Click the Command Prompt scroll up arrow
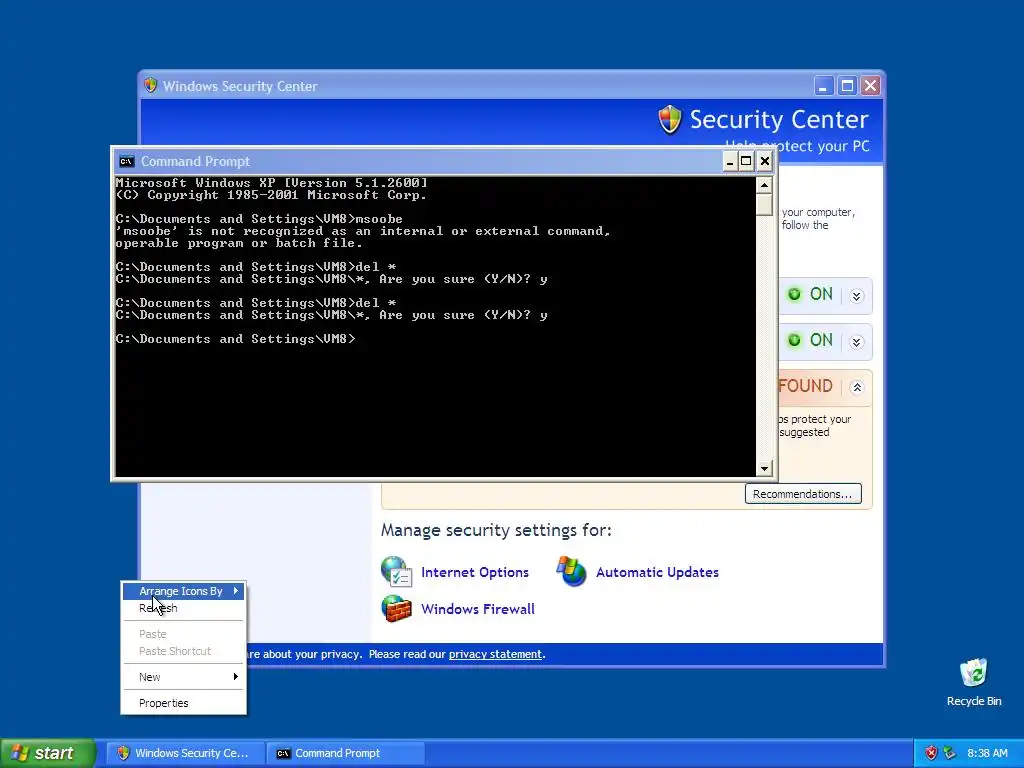The width and height of the screenshot is (1024, 768). coord(764,185)
